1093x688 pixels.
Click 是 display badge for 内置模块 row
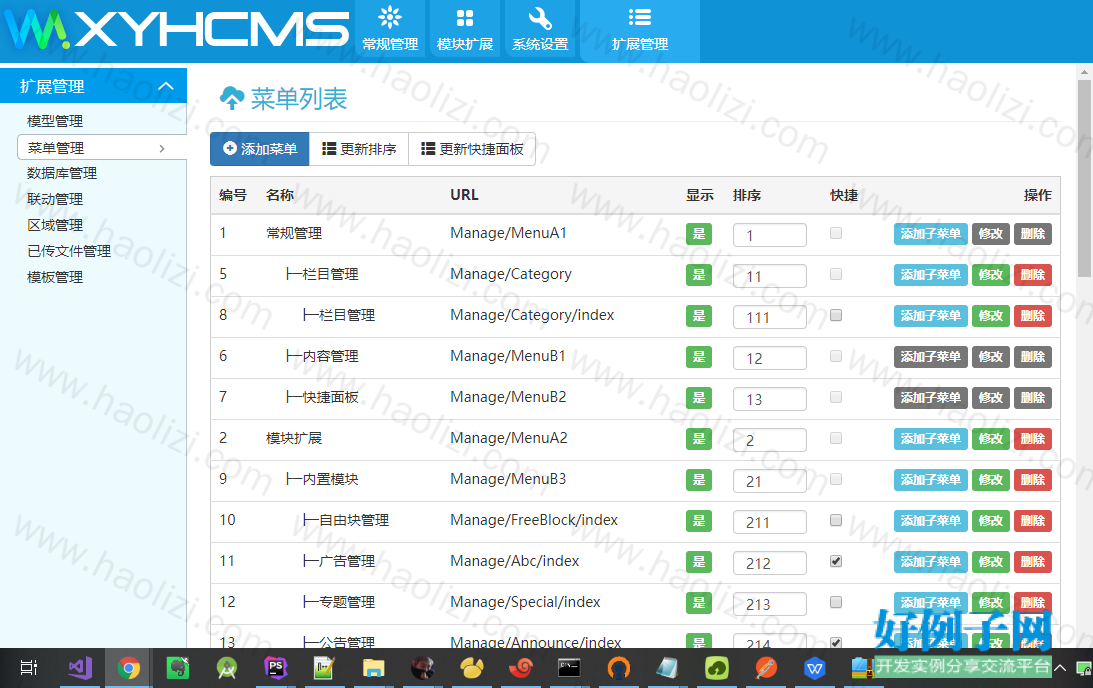(x=698, y=480)
